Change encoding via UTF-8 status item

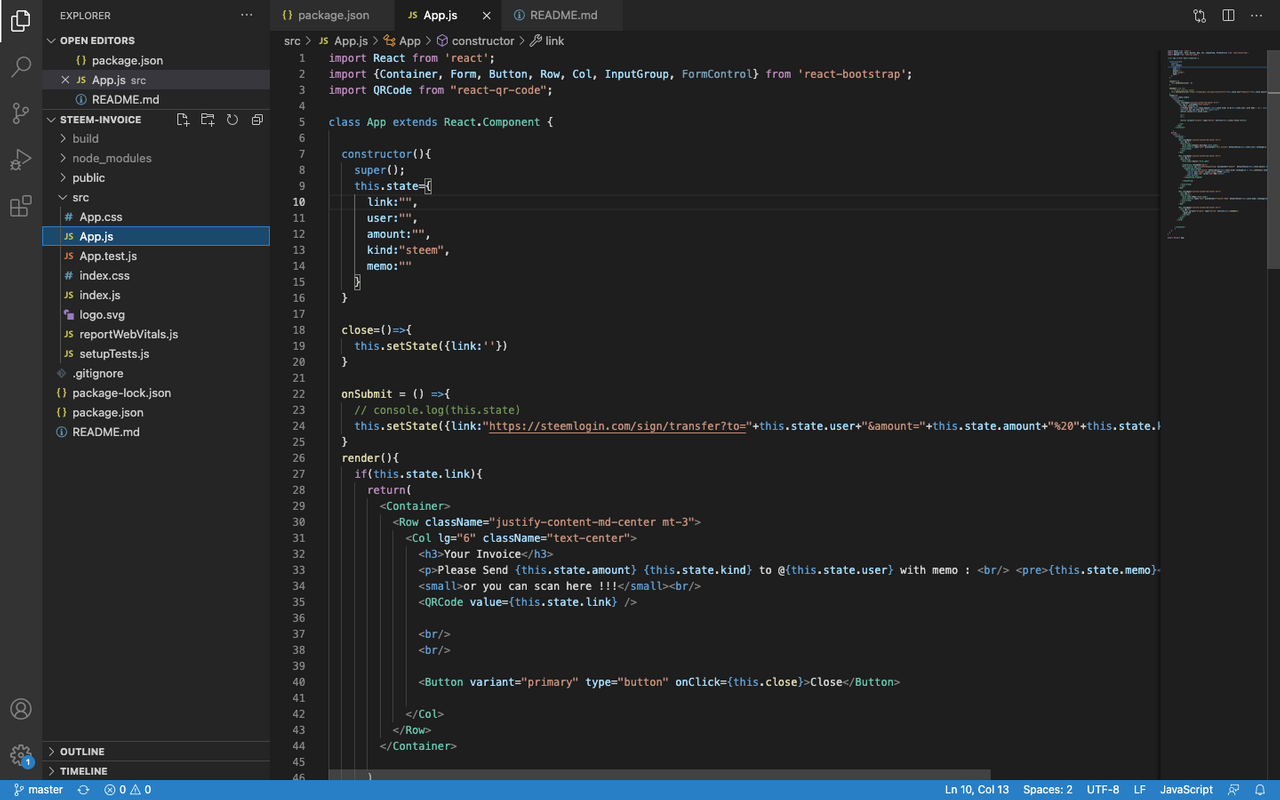(1103, 790)
